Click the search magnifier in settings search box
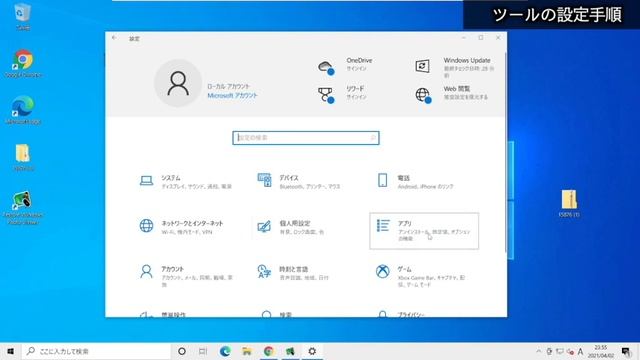Screen dimensions: 640x360 point(373,138)
